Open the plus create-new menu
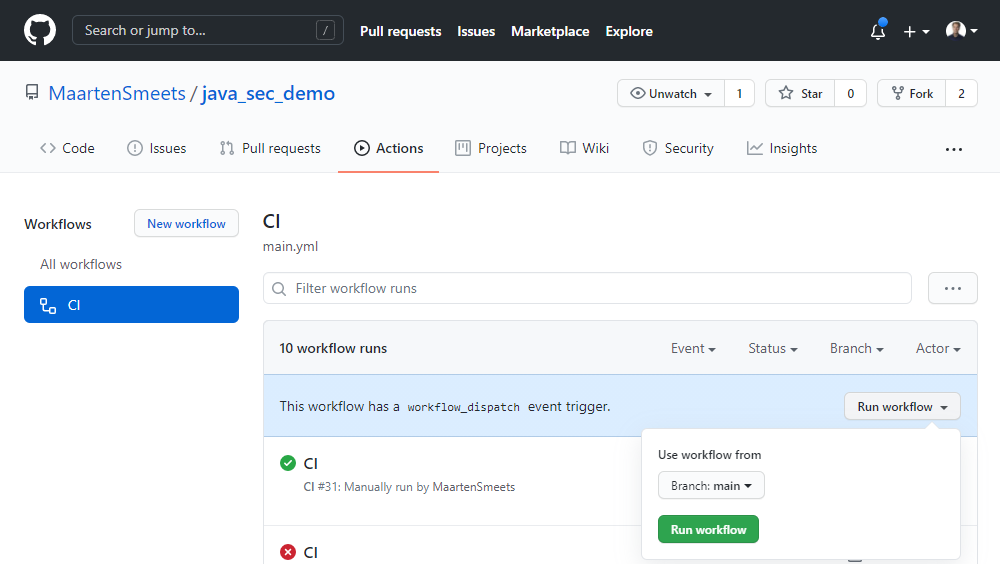Screen dimensions: 1000x564 click(x=916, y=31)
